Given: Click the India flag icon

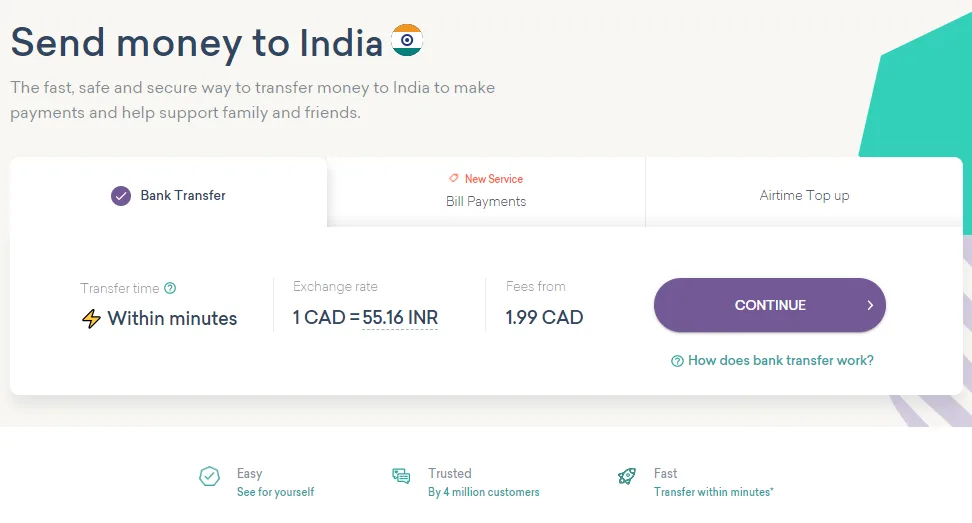Looking at the screenshot, I should (x=407, y=40).
